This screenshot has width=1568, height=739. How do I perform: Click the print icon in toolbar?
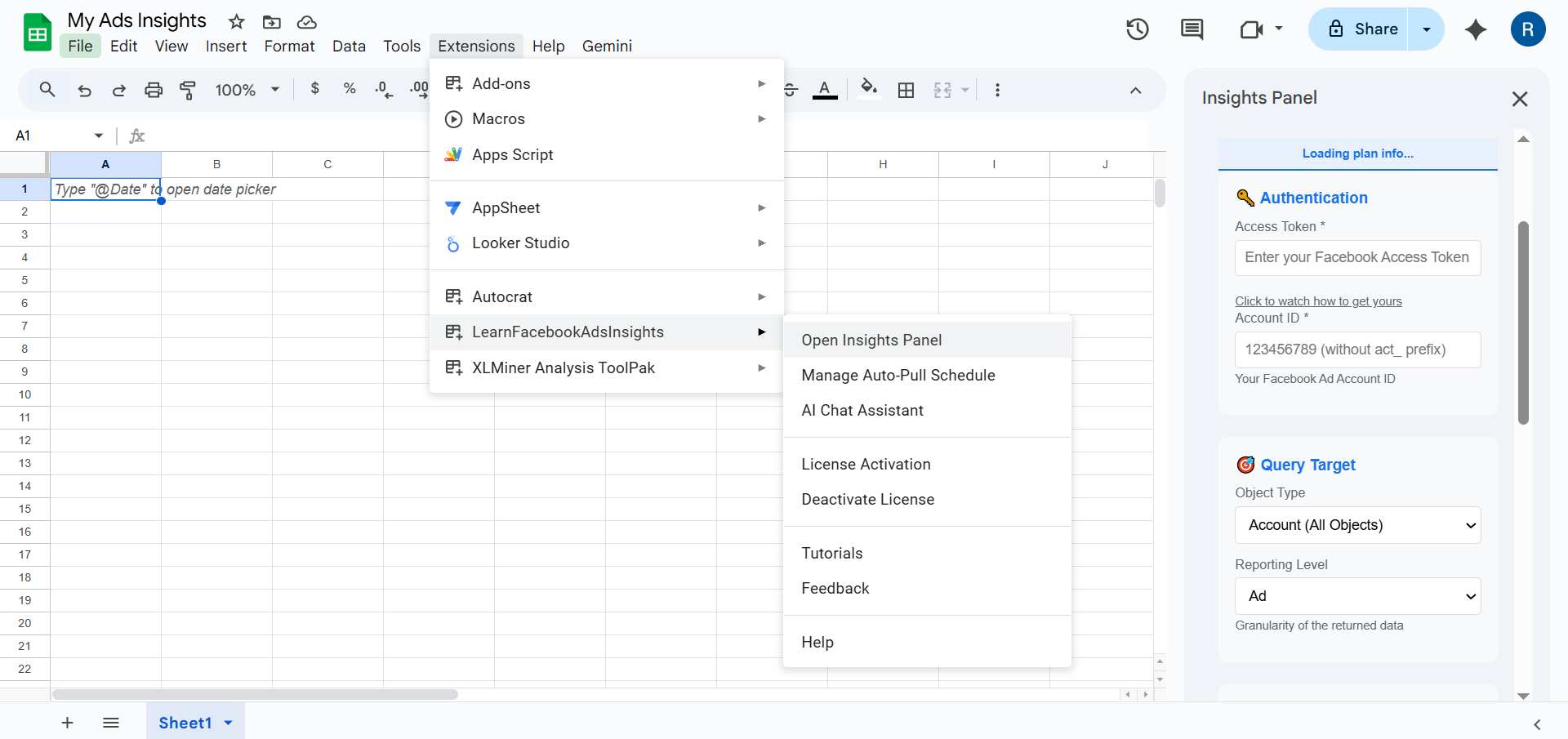tap(154, 90)
